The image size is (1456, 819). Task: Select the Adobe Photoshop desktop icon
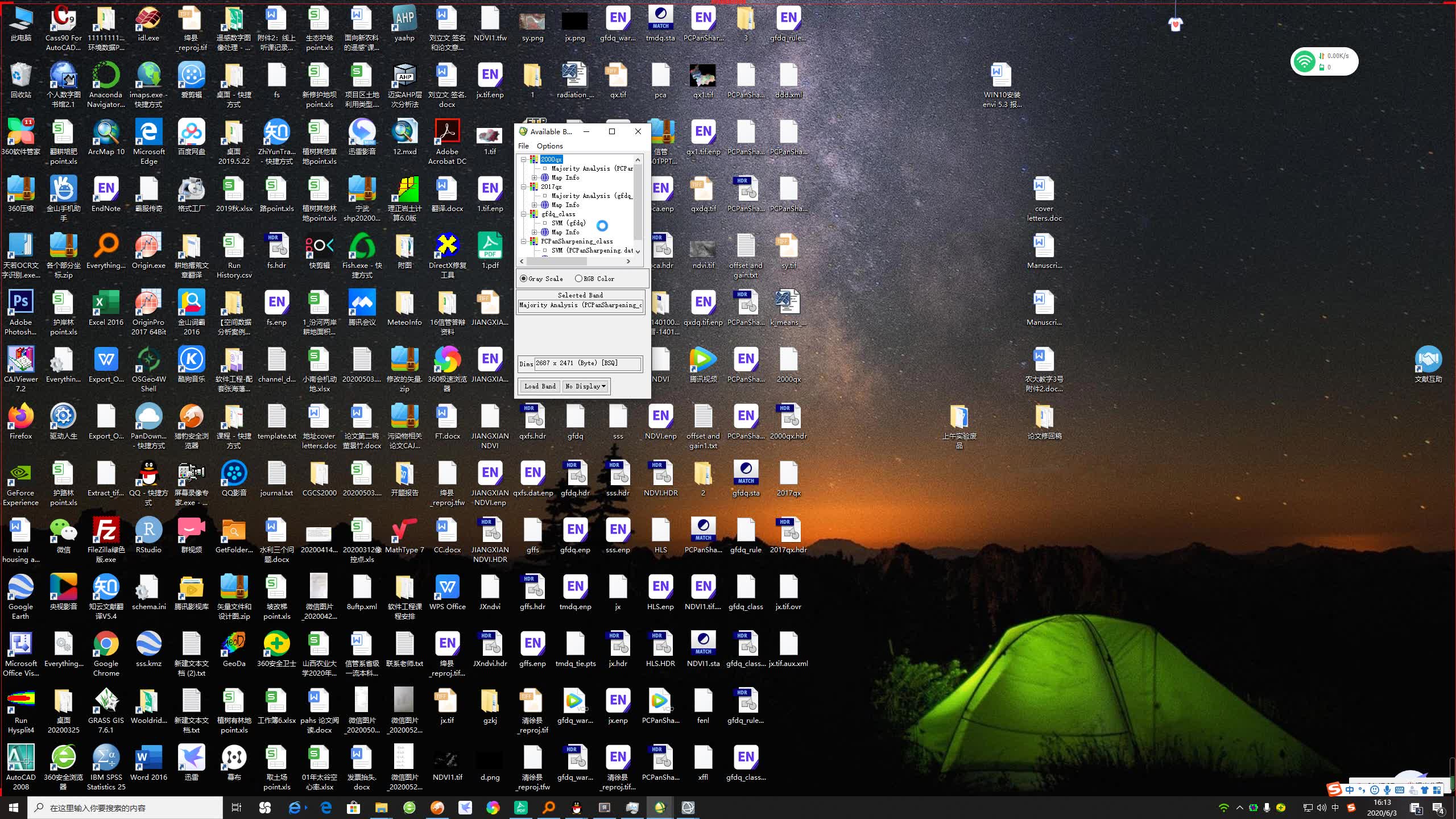(x=21, y=313)
